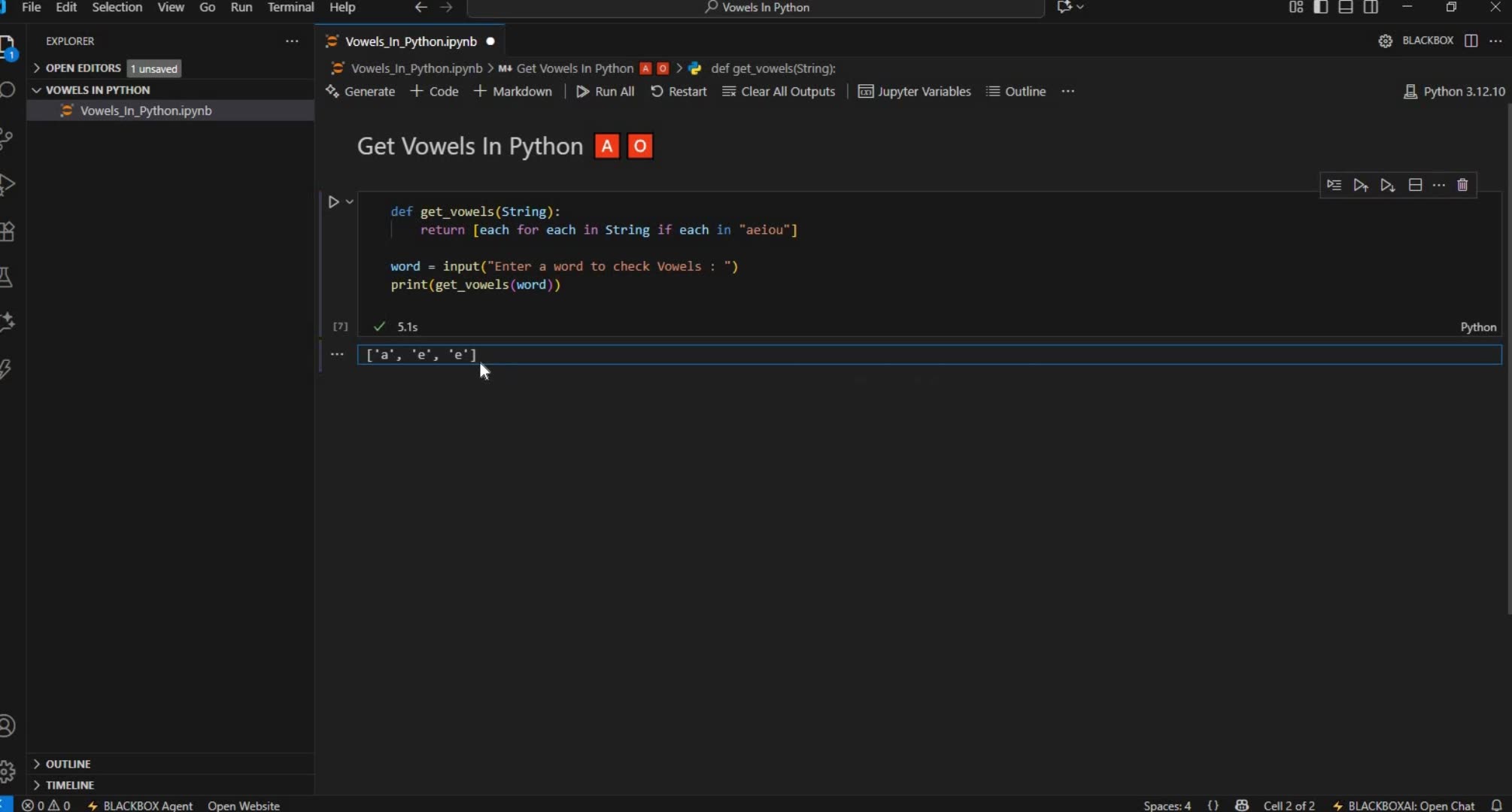Viewport: 1512px width, 812px height.
Task: Split the current cell
Action: pyautogui.click(x=1416, y=185)
